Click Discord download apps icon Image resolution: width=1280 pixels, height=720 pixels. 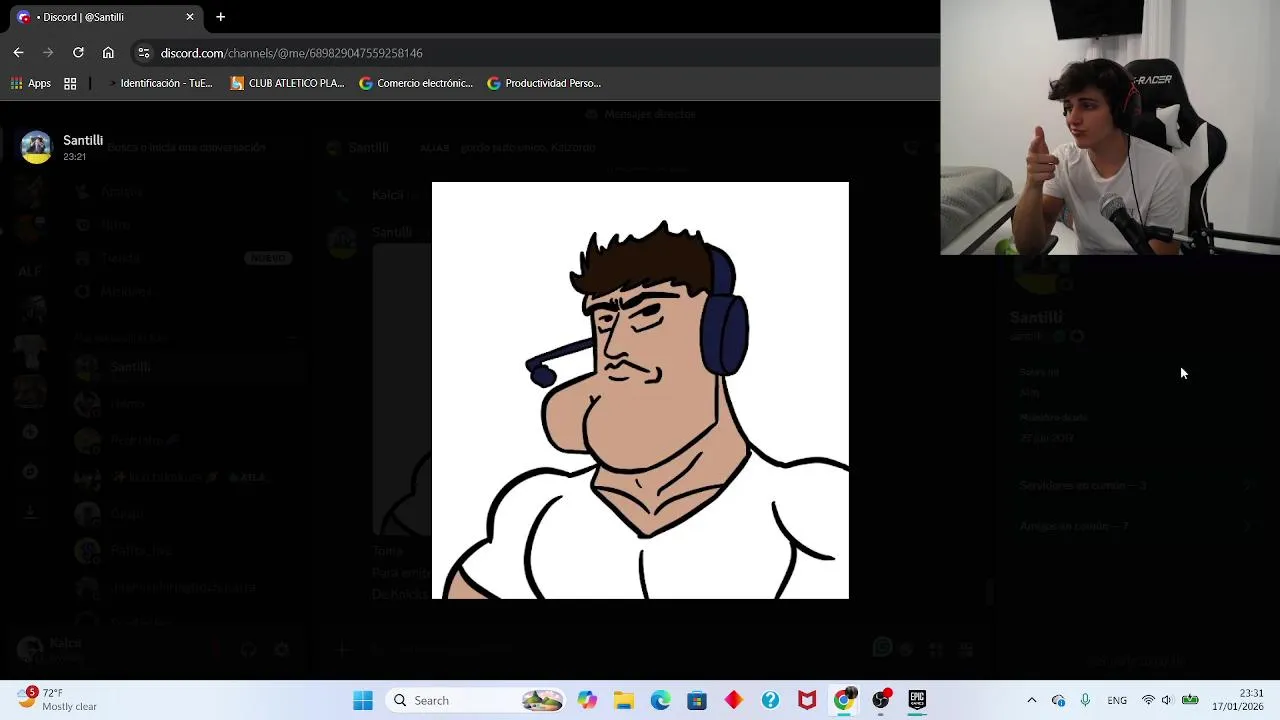(30, 512)
